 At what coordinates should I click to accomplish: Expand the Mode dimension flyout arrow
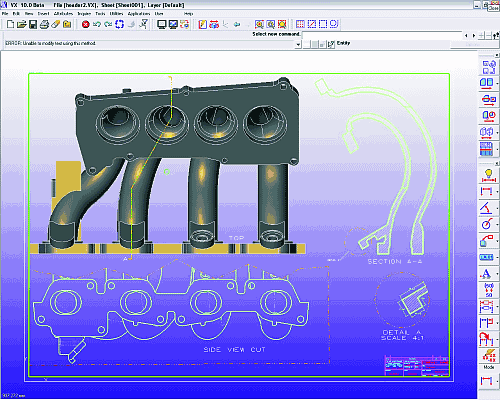497,381
